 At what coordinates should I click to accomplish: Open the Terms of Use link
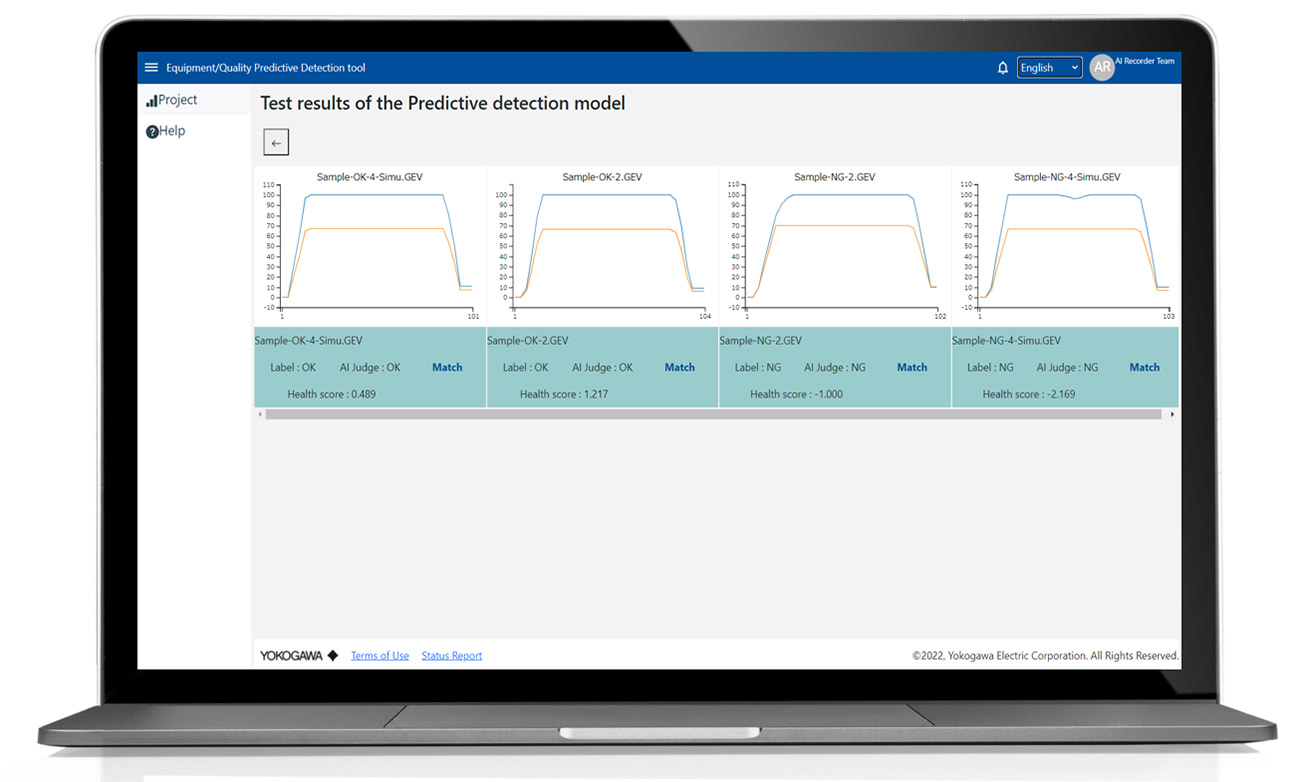[380, 656]
